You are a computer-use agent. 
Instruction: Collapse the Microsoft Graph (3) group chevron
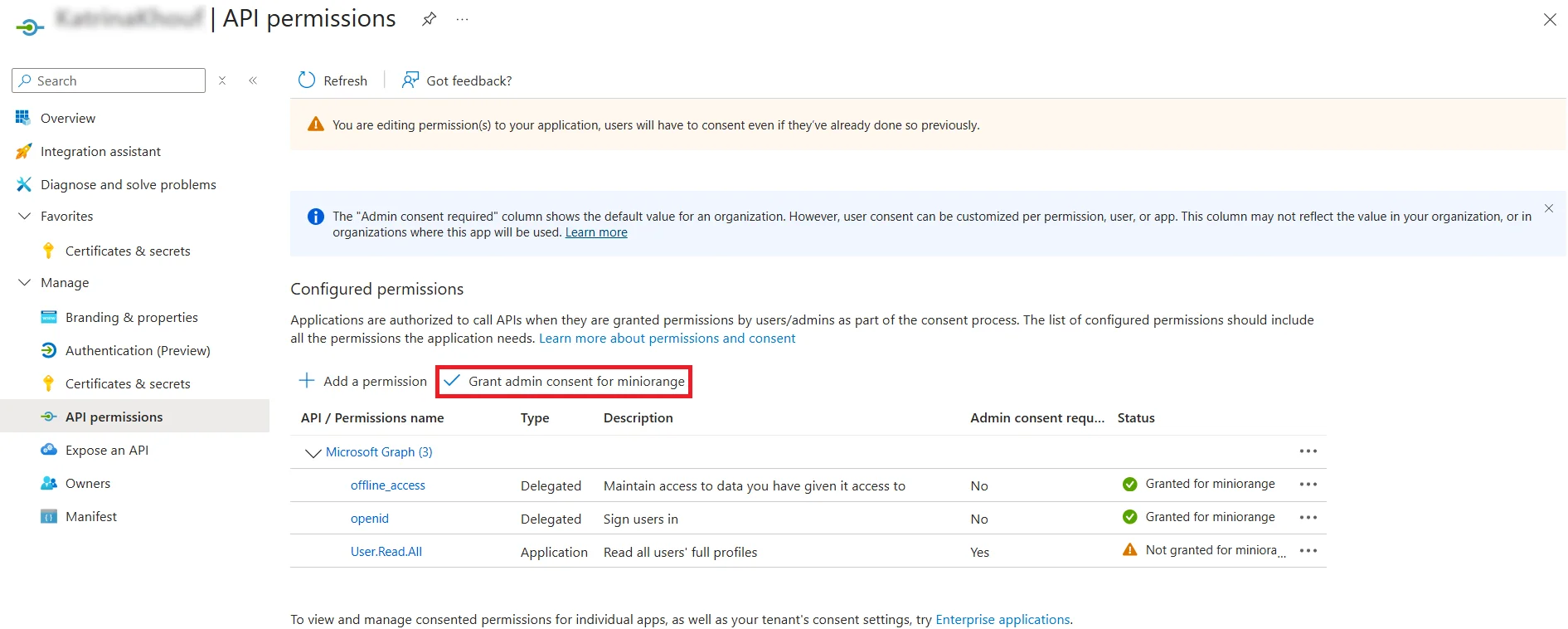pyautogui.click(x=313, y=452)
